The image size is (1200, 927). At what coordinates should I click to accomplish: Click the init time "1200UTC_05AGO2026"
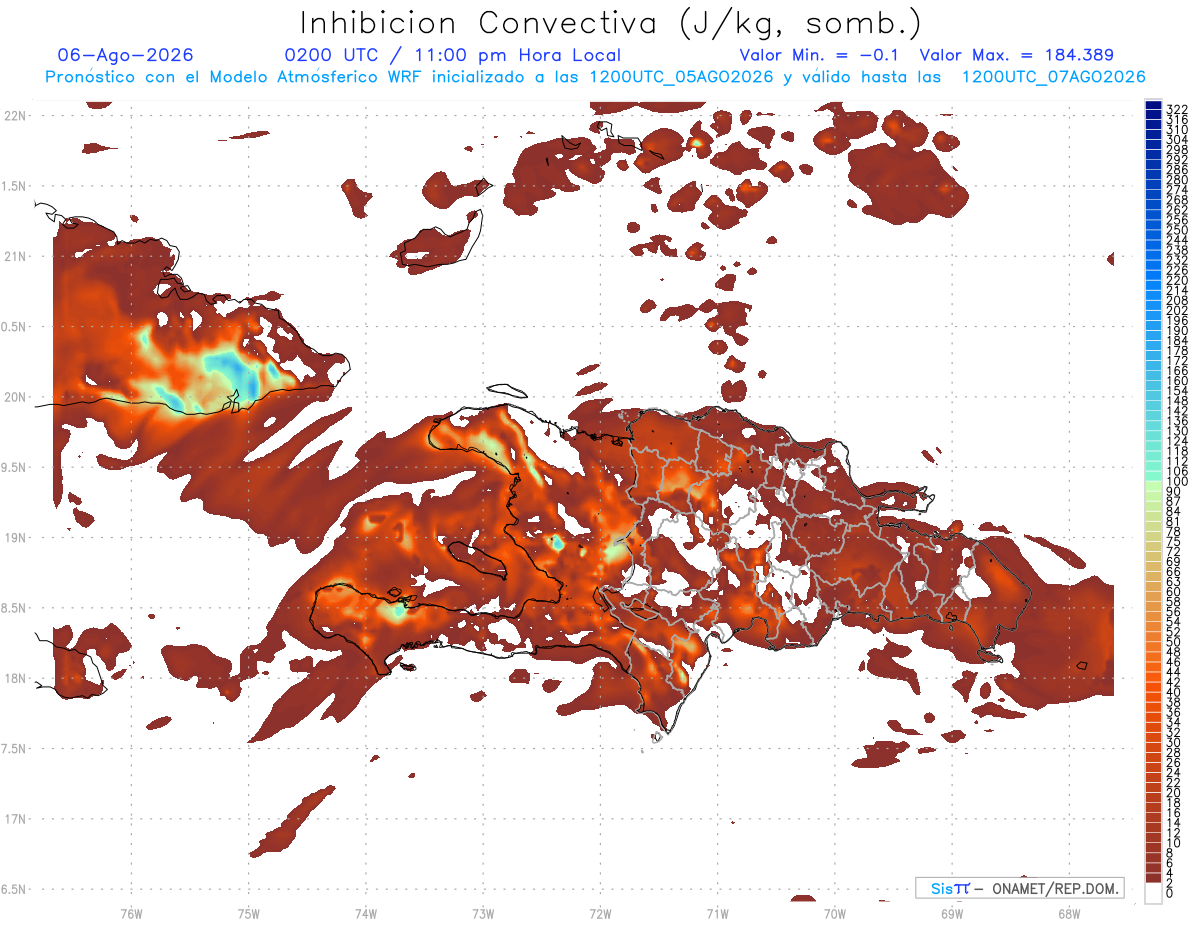tap(681, 77)
